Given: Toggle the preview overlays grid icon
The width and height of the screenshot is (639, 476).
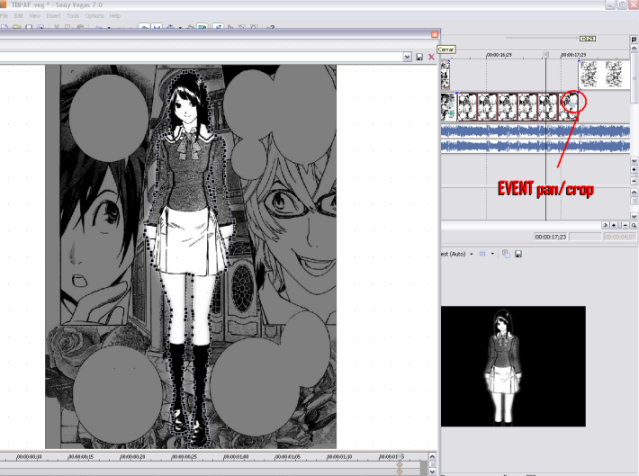Looking at the screenshot, I should click(483, 254).
